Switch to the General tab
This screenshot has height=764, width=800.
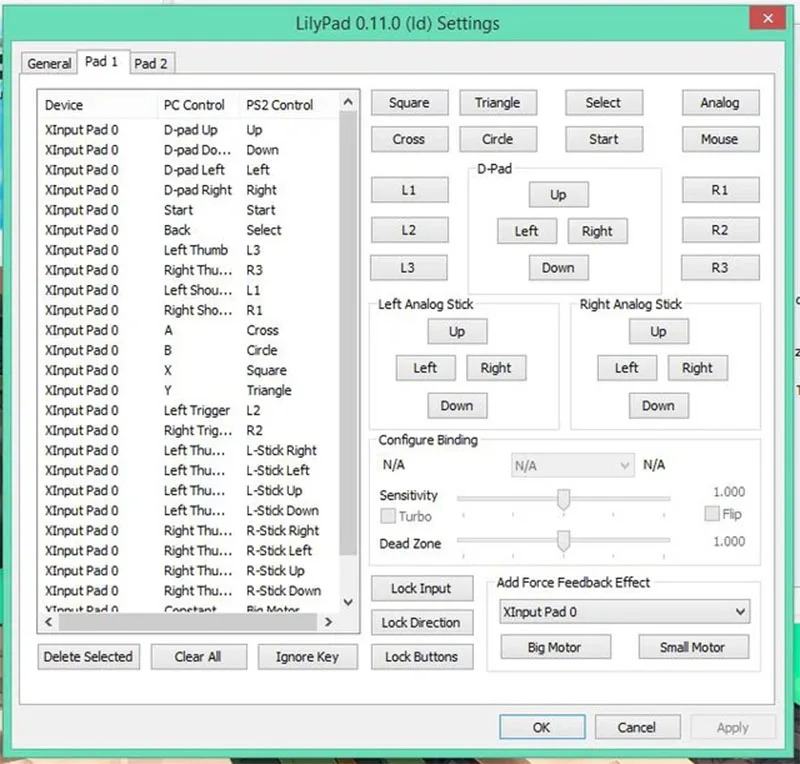pyautogui.click(x=49, y=63)
